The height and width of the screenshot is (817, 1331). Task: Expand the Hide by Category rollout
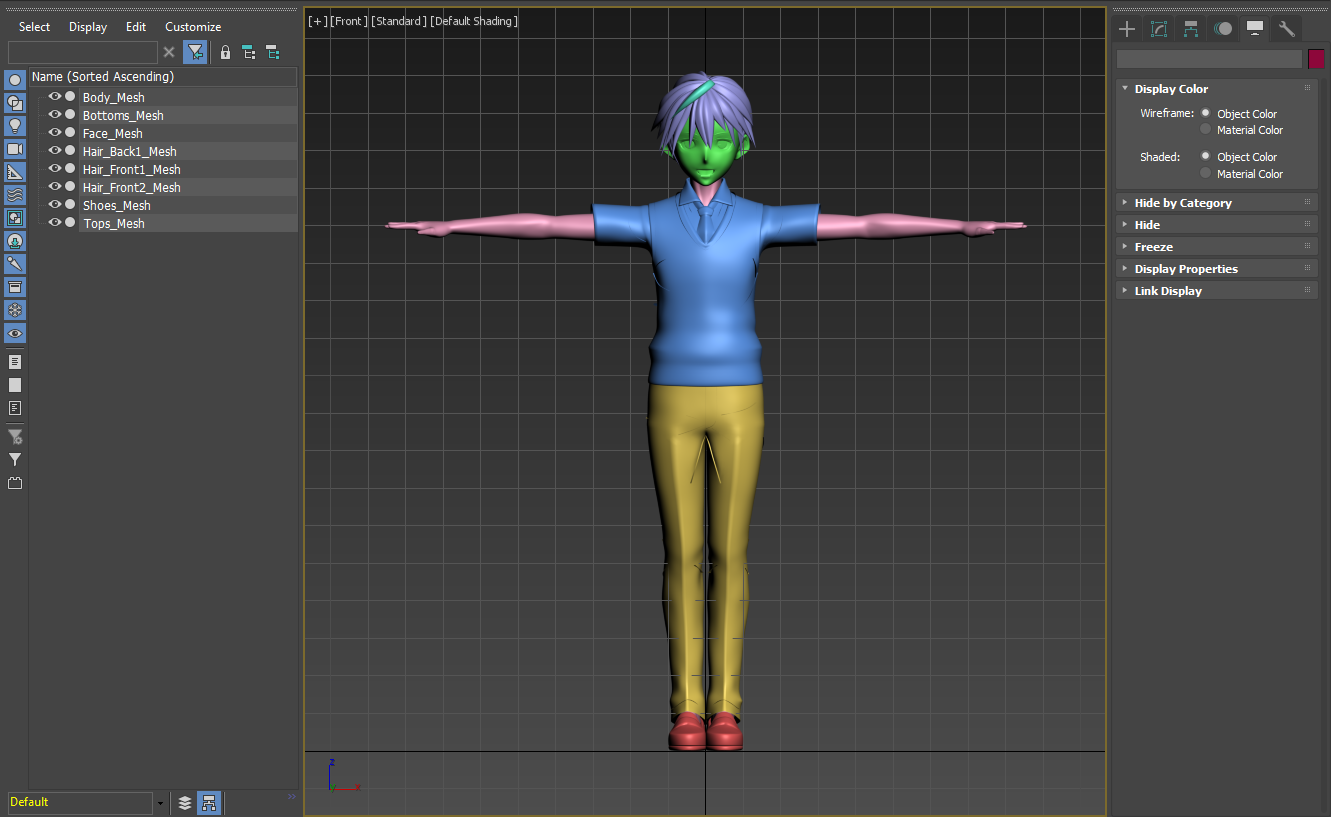[1183, 203]
